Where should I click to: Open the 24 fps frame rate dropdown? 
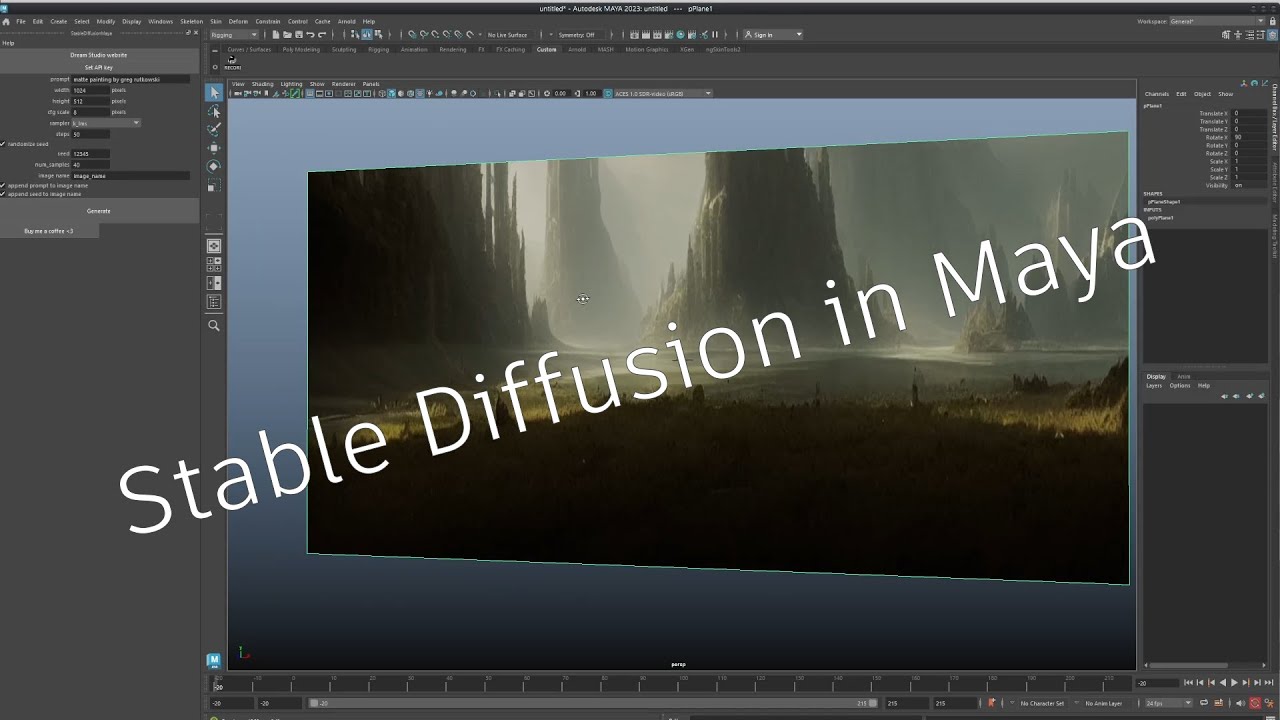[x=1168, y=703]
